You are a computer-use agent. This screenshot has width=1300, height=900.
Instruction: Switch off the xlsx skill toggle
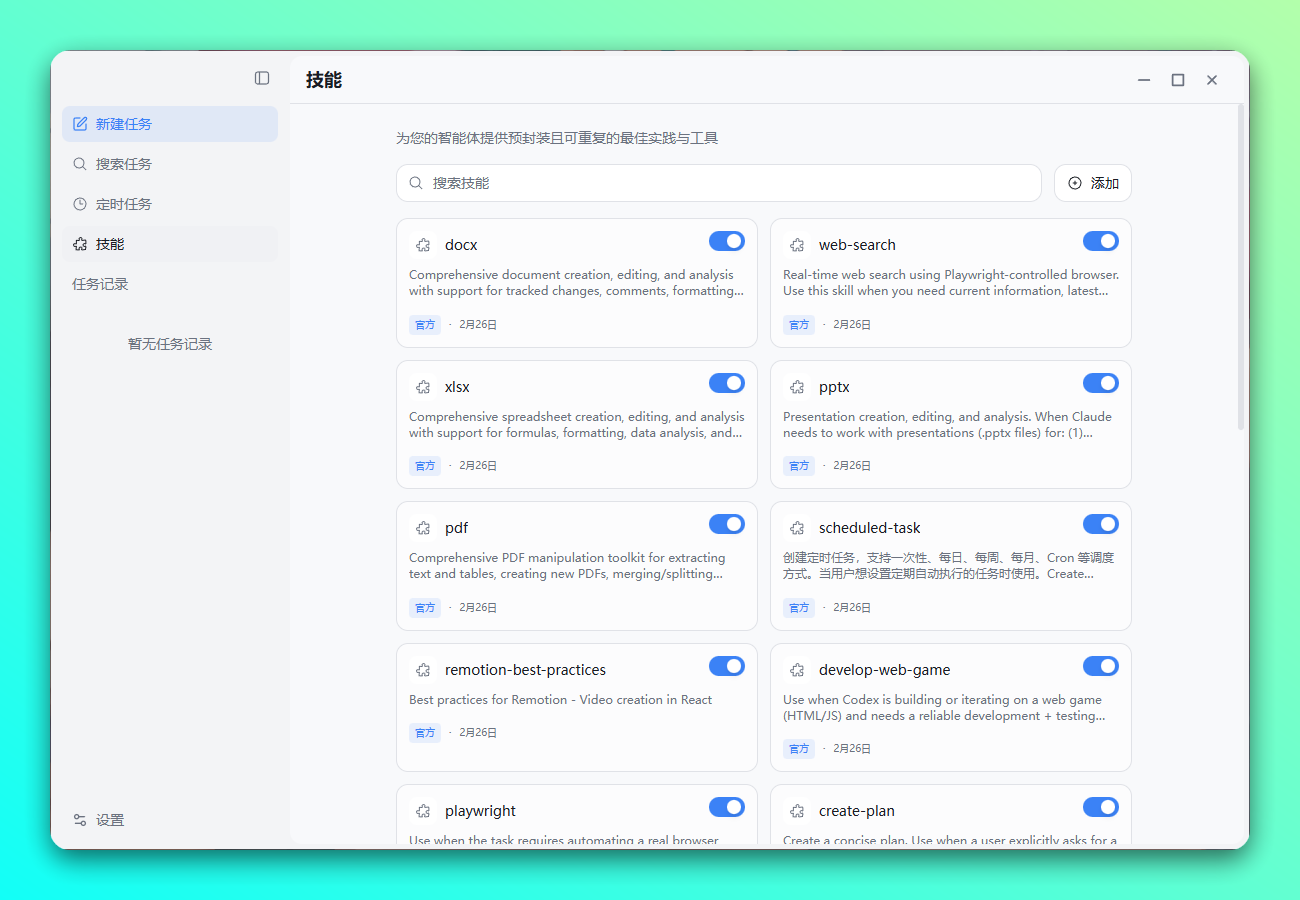click(x=727, y=383)
